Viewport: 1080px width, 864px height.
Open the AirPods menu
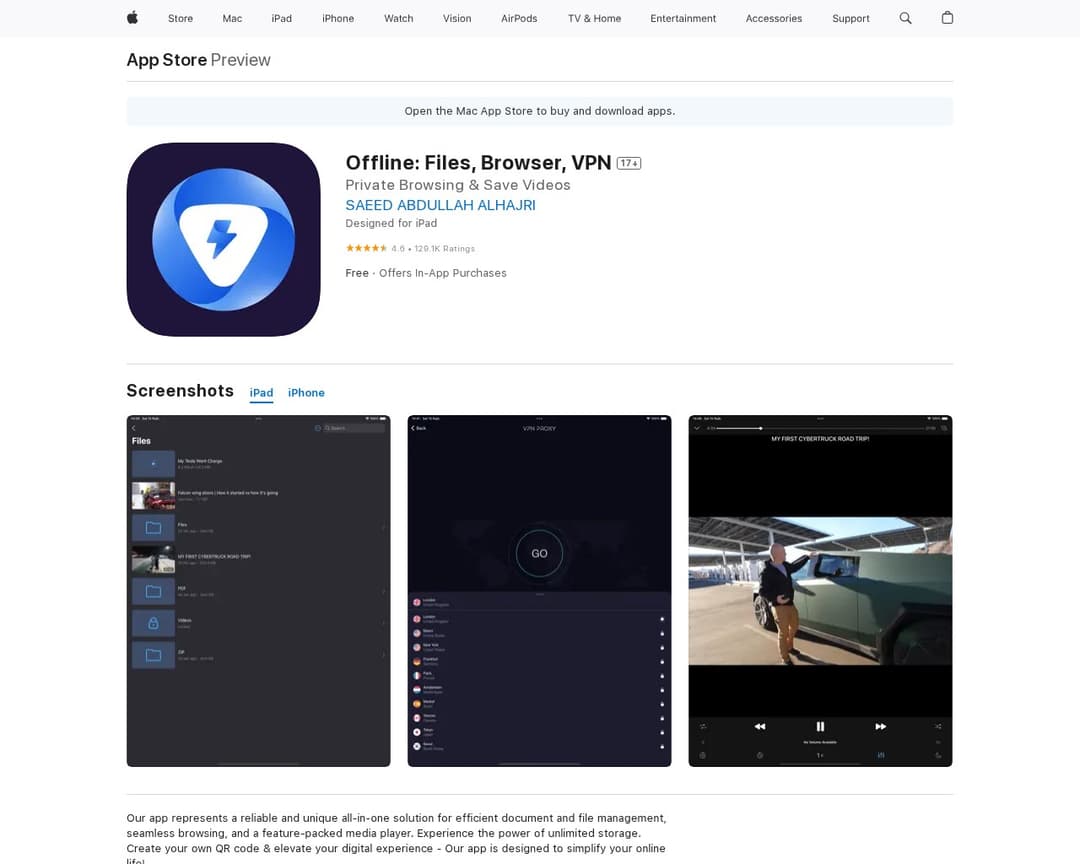519,19
